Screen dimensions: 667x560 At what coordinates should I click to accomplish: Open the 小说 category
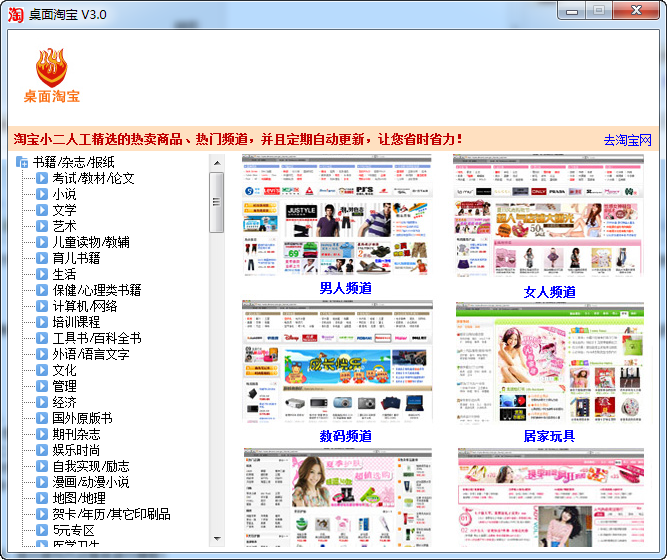pyautogui.click(x=64, y=194)
